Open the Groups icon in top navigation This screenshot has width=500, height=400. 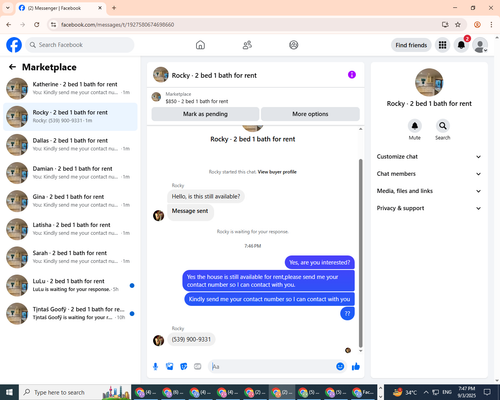tap(294, 45)
